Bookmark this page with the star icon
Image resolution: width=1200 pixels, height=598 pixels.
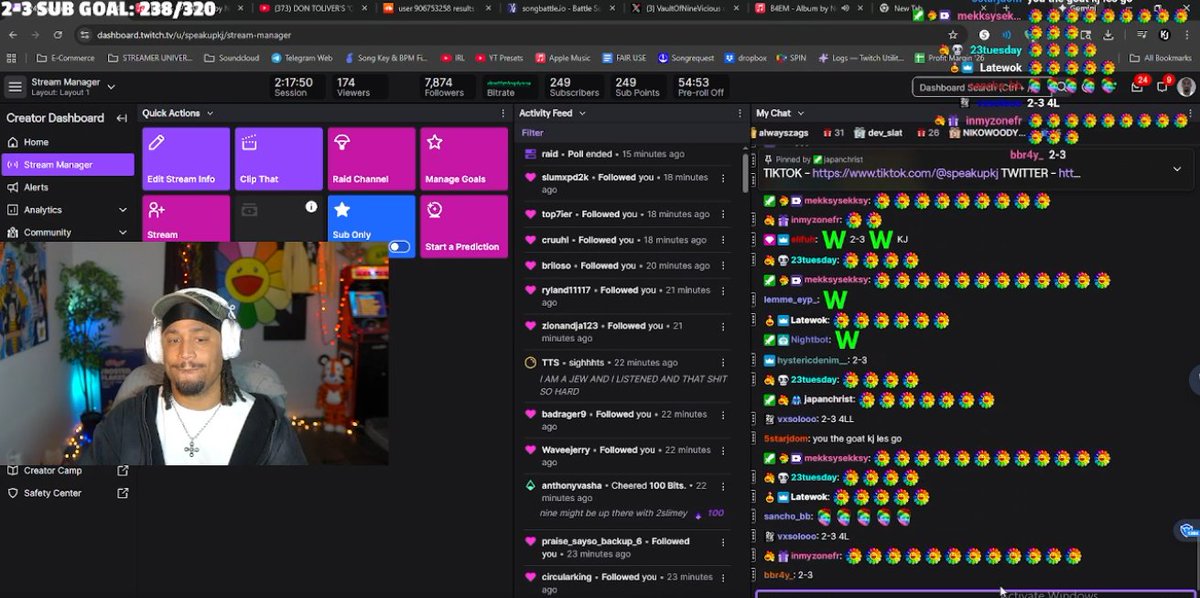tap(954, 35)
